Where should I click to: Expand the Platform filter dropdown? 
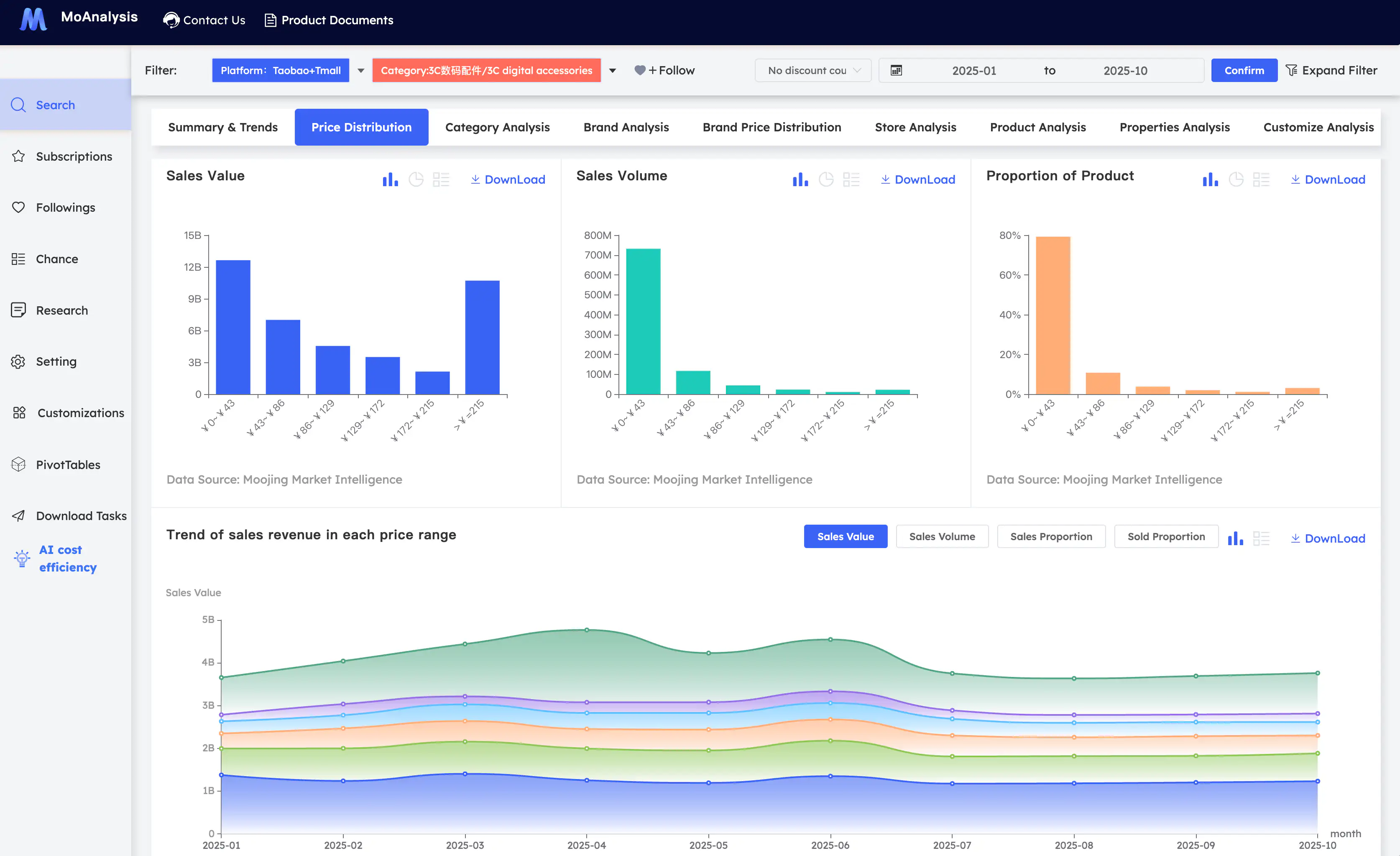[361, 70]
